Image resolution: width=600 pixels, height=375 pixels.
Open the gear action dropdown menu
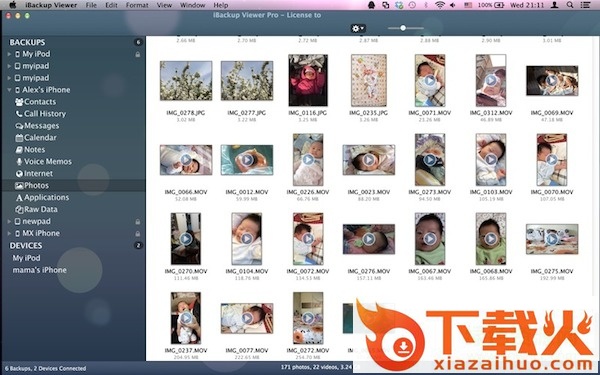pyautogui.click(x=358, y=28)
